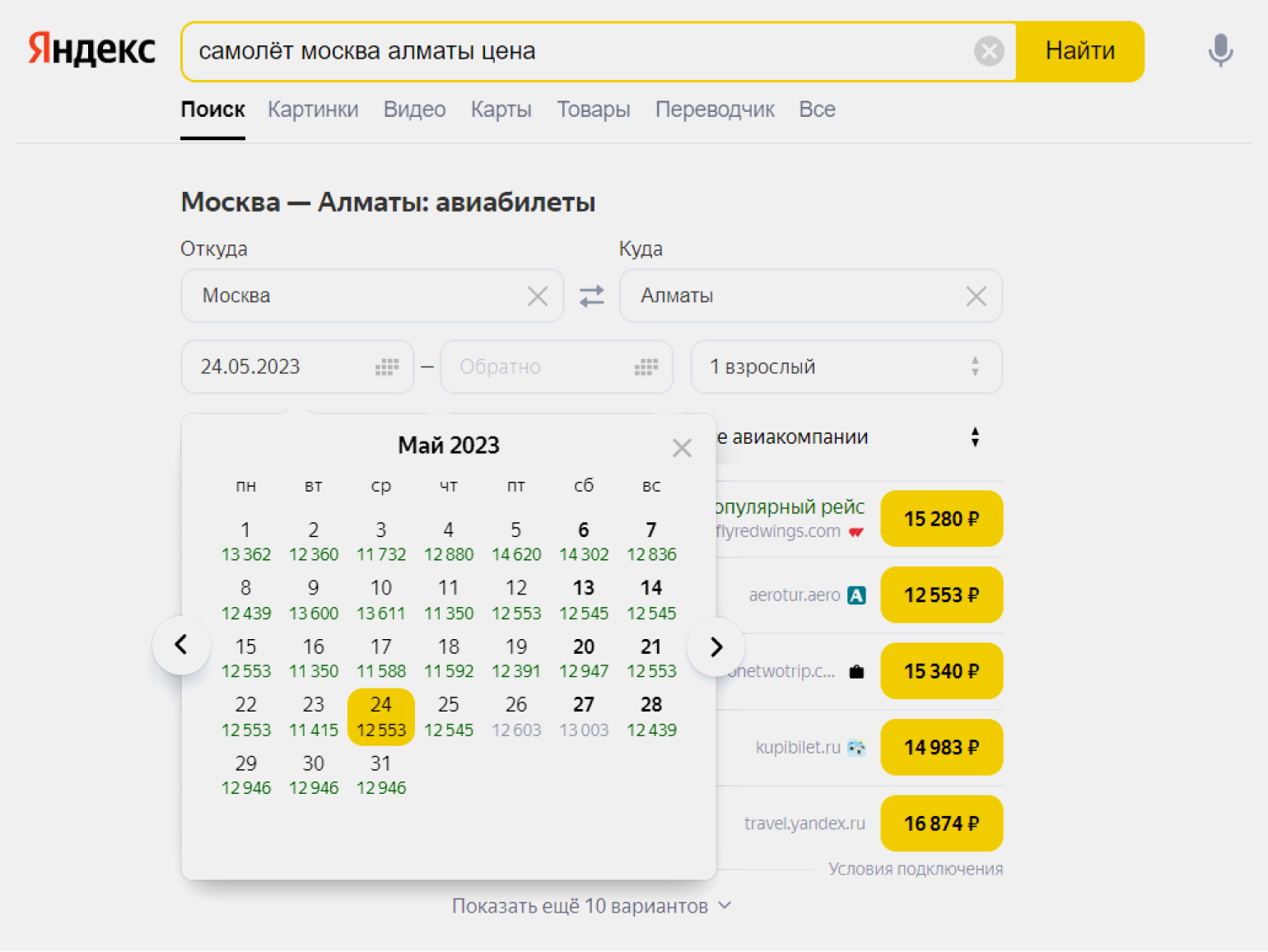Viewport: 1268px width, 952px height.
Task: Close the May 2023 calendar popup
Action: [682, 448]
